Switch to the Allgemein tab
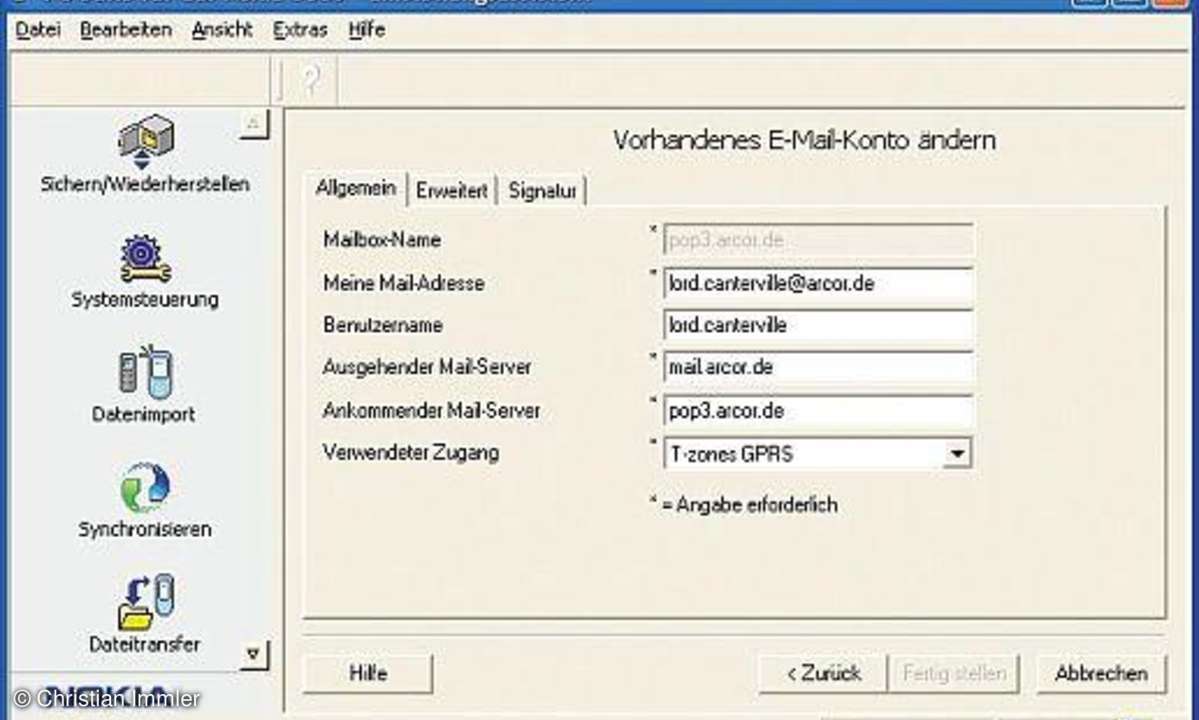This screenshot has width=1199, height=720. [356, 188]
